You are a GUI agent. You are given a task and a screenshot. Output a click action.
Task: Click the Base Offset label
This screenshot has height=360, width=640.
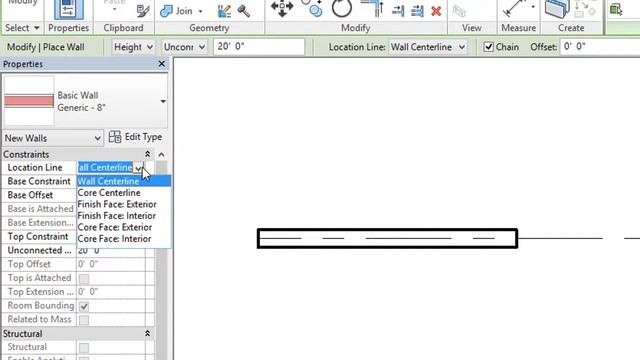click(30, 195)
